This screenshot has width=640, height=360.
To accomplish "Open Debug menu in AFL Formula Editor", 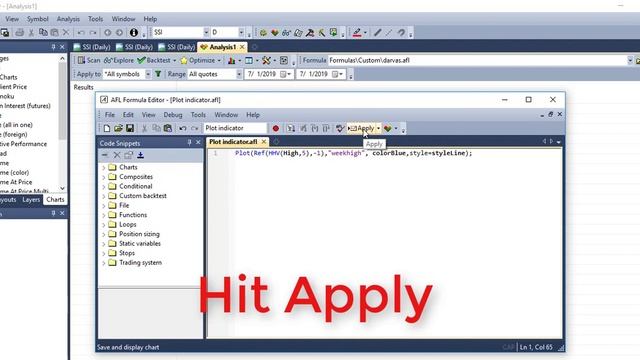I will (173, 115).
